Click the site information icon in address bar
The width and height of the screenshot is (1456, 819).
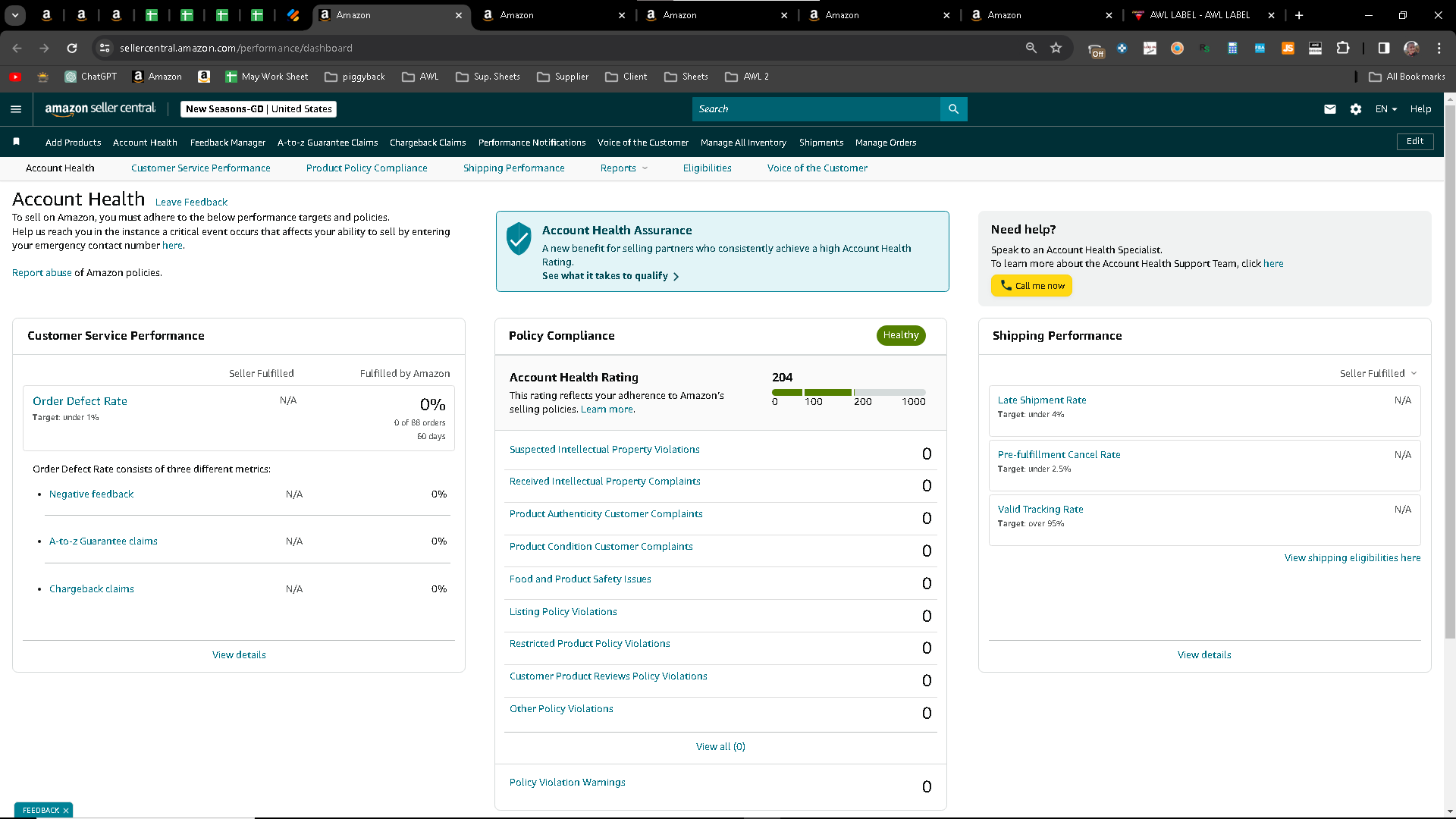point(105,48)
